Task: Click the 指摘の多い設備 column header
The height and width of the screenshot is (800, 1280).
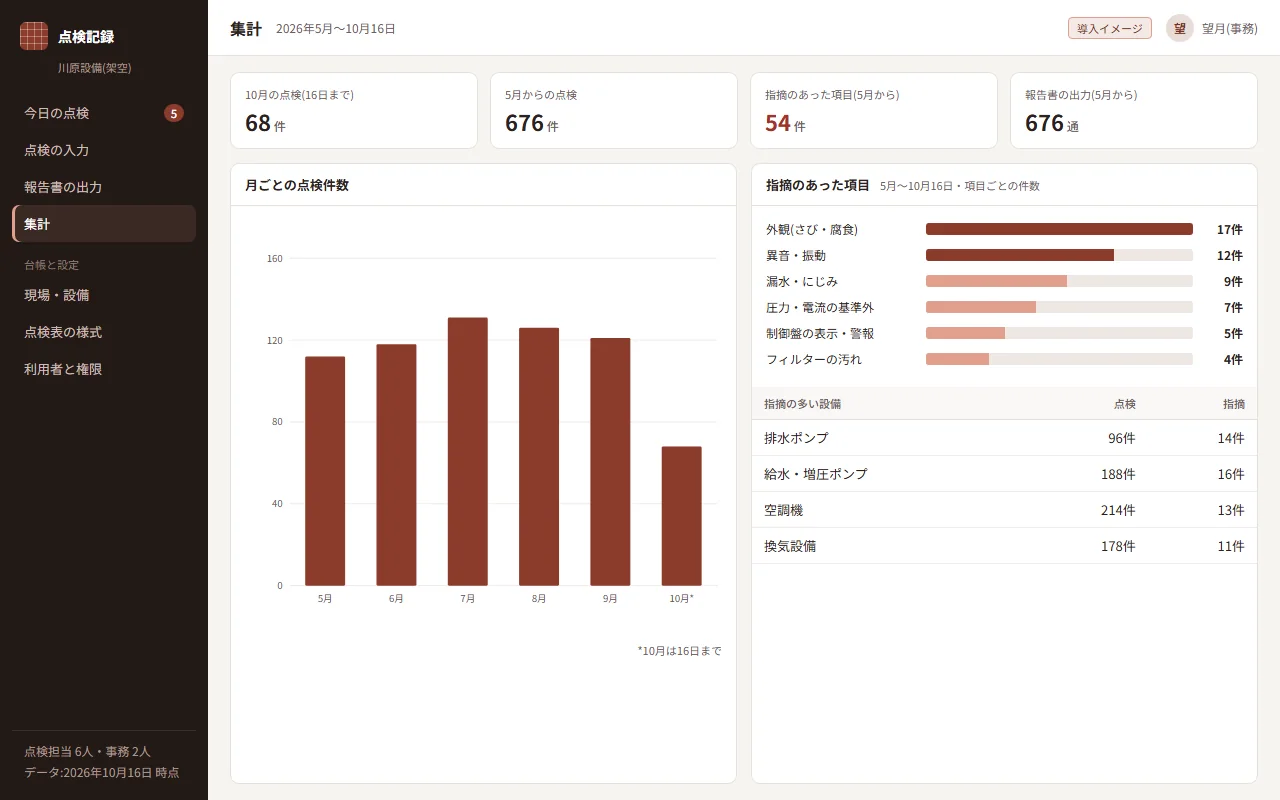Action: point(802,404)
